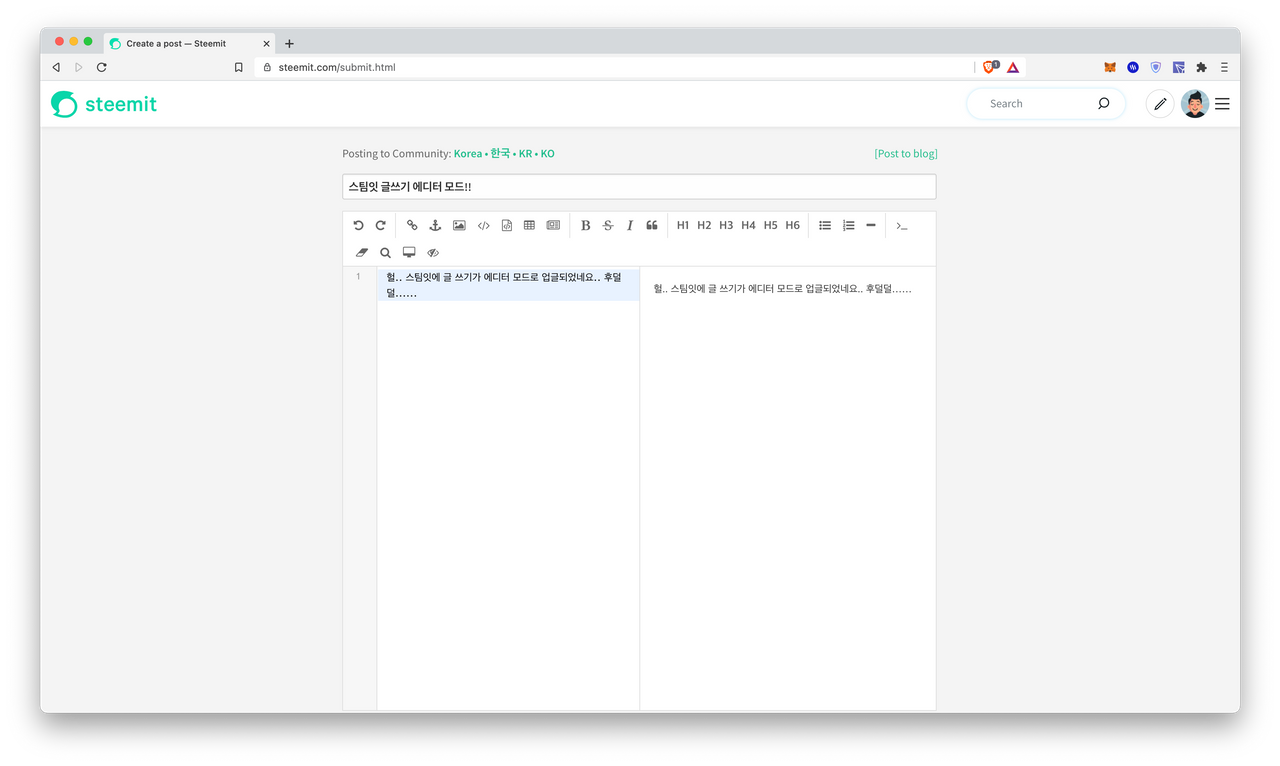Viewport: 1280px width, 766px height.
Task: Open the user avatar profile menu
Action: [x=1194, y=104]
